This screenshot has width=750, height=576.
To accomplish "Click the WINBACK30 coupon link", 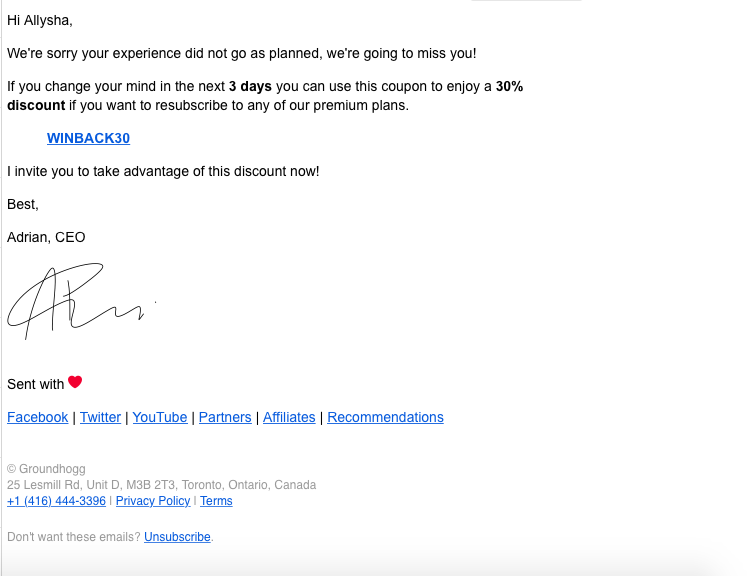I will [x=88, y=138].
